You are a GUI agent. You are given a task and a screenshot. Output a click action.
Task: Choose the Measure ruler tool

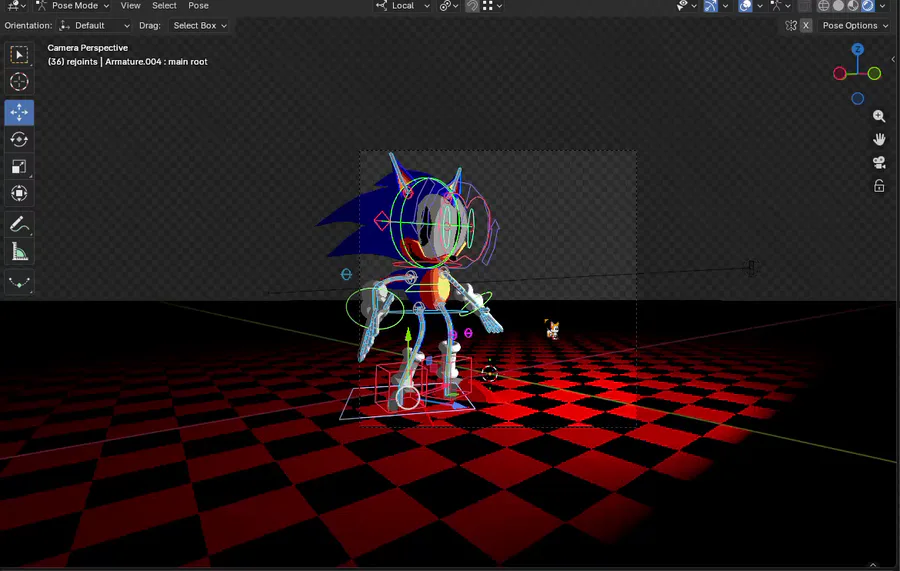coord(19,251)
